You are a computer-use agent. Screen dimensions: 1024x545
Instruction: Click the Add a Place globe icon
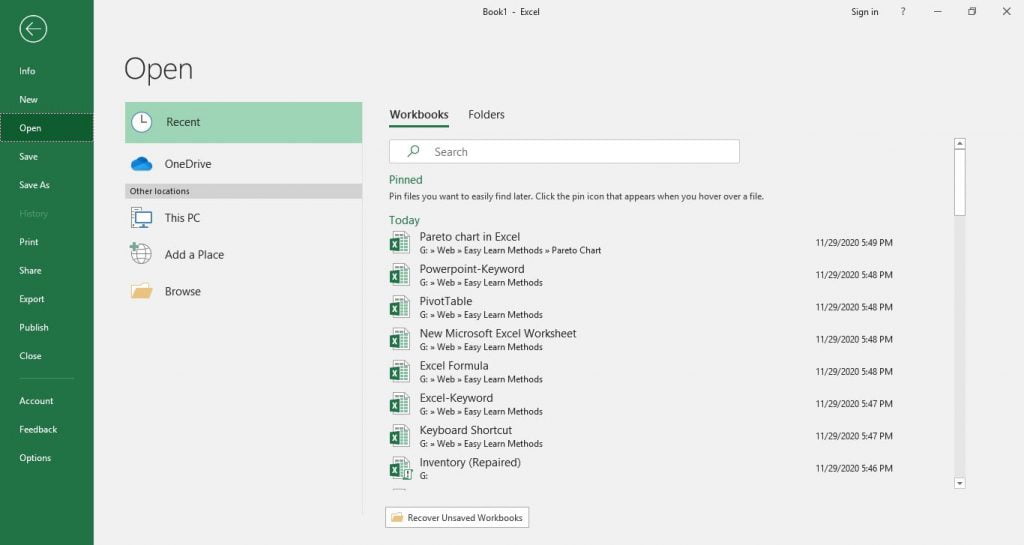pos(140,253)
